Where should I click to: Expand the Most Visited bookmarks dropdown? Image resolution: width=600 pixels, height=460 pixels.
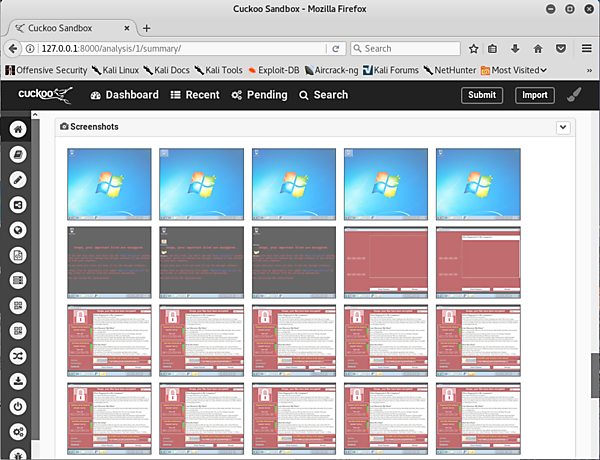point(515,70)
